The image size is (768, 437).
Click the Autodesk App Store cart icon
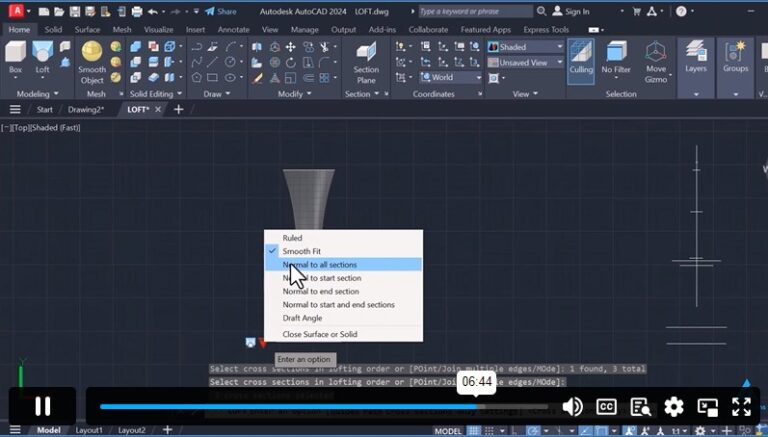coord(636,11)
